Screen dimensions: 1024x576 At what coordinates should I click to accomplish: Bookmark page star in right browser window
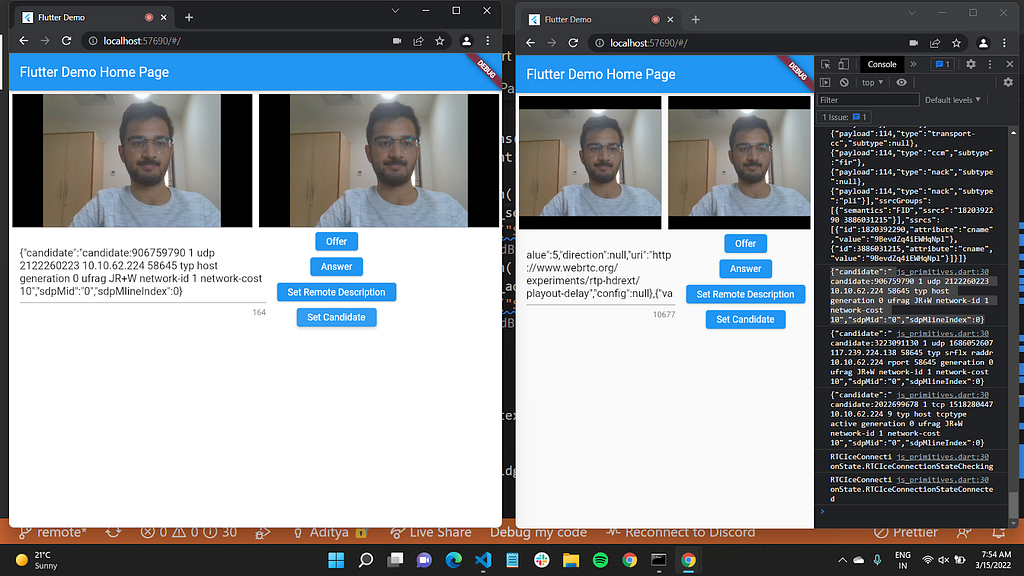(x=957, y=43)
